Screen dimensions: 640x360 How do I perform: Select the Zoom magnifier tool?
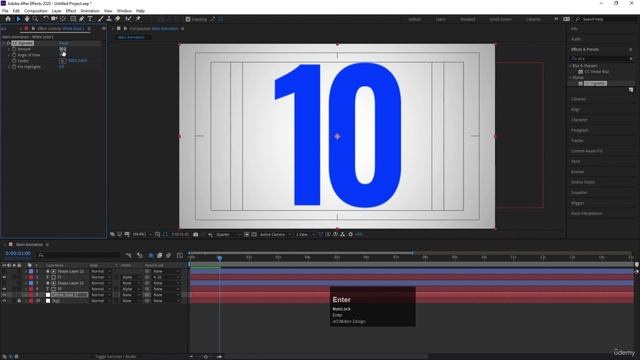click(36, 19)
